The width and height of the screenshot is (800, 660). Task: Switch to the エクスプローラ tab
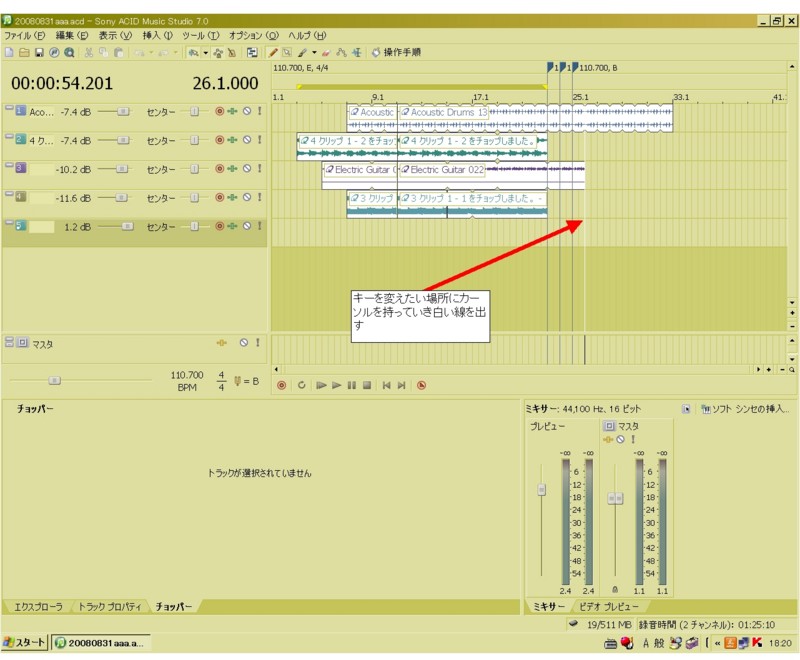(38, 607)
